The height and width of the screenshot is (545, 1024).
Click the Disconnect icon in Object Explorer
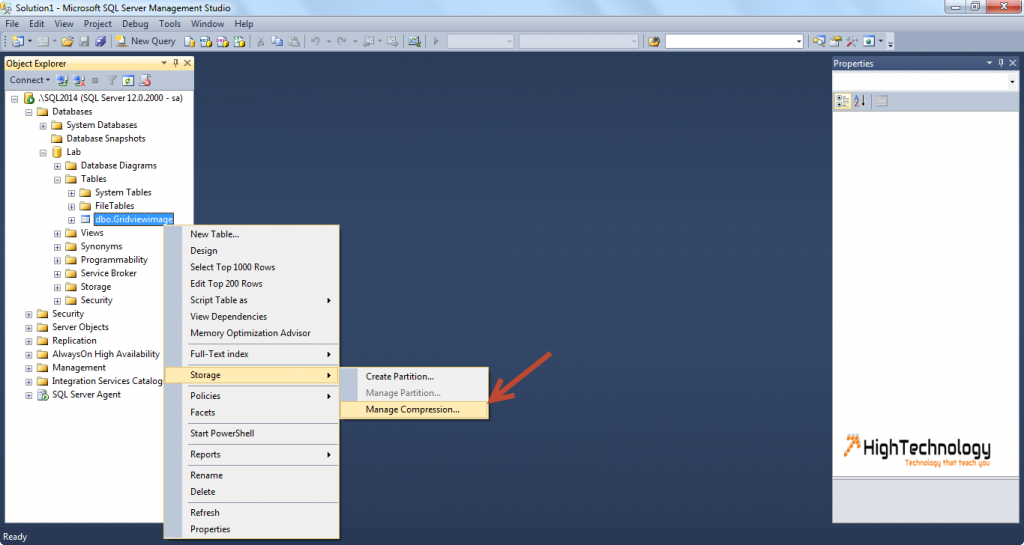tap(79, 80)
